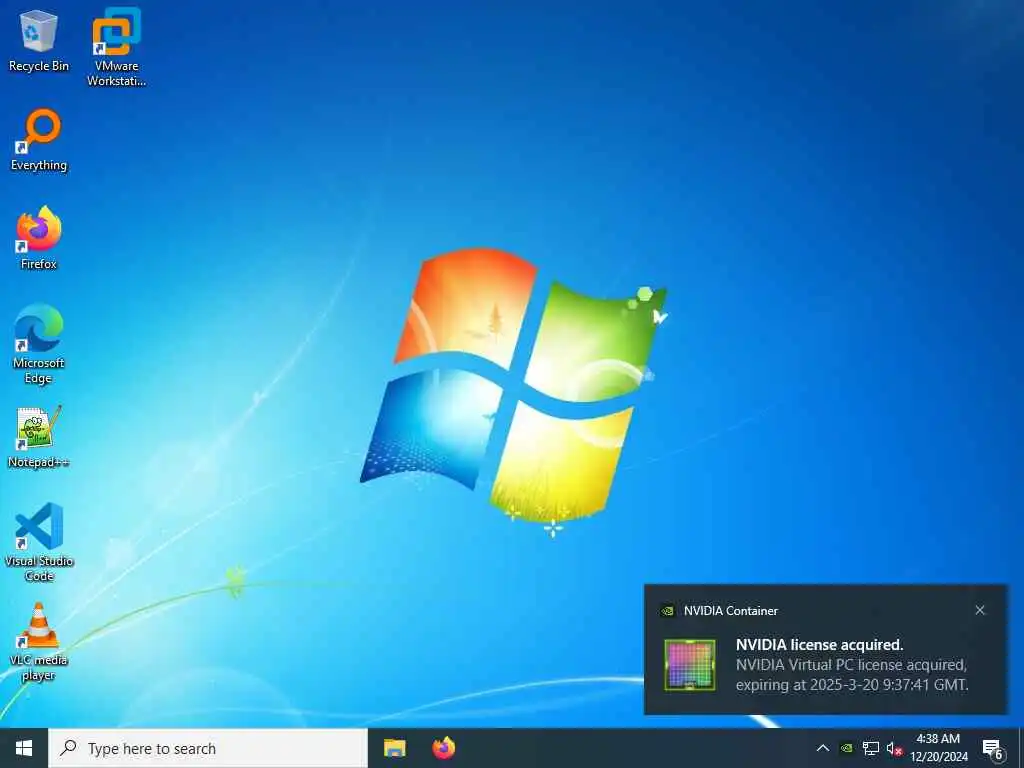This screenshot has width=1024, height=768.
Task: Open the Action Center notifications icon
Action: [992, 749]
